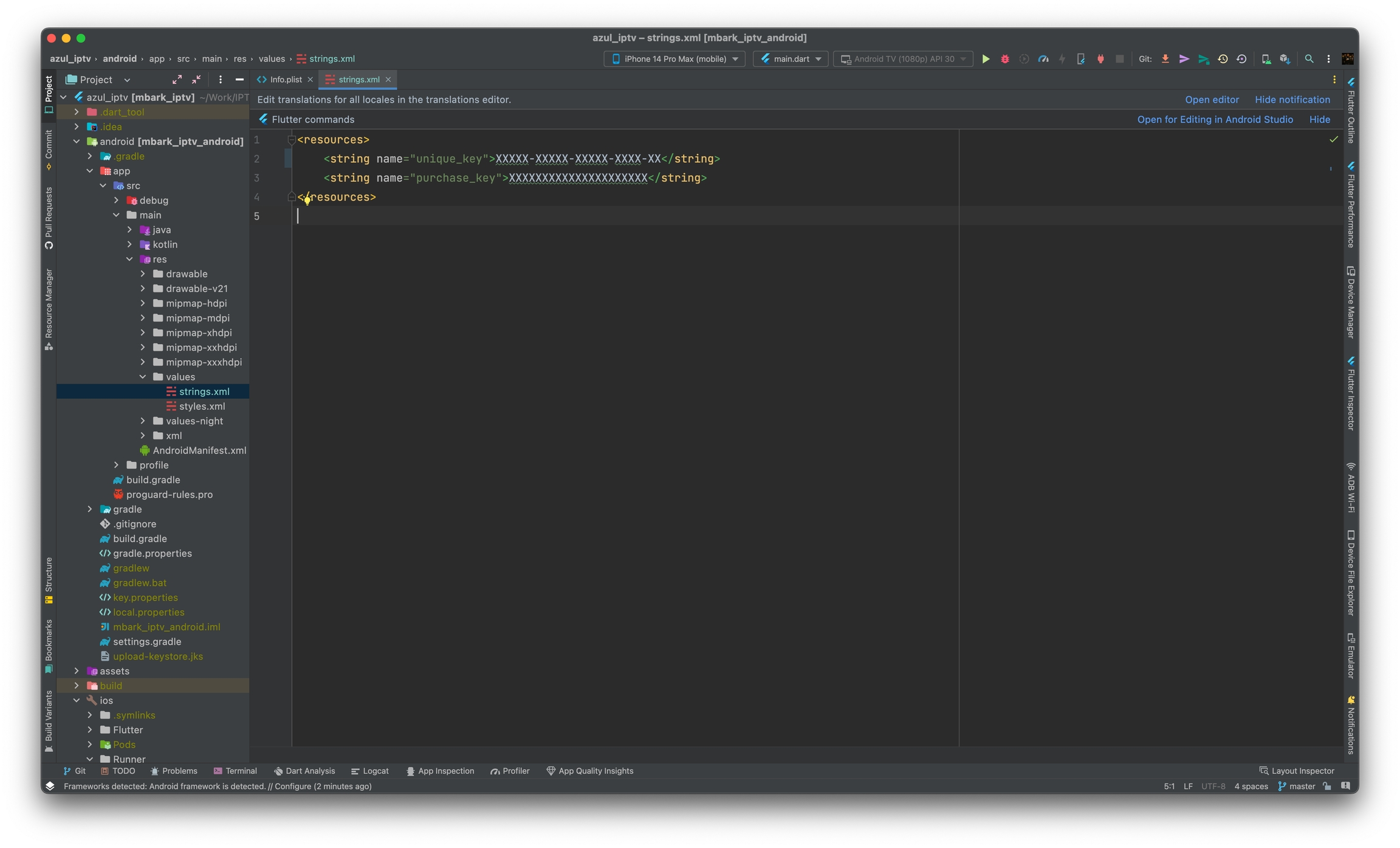Run the app with green play button
This screenshot has width=1400, height=848.
pos(986,59)
